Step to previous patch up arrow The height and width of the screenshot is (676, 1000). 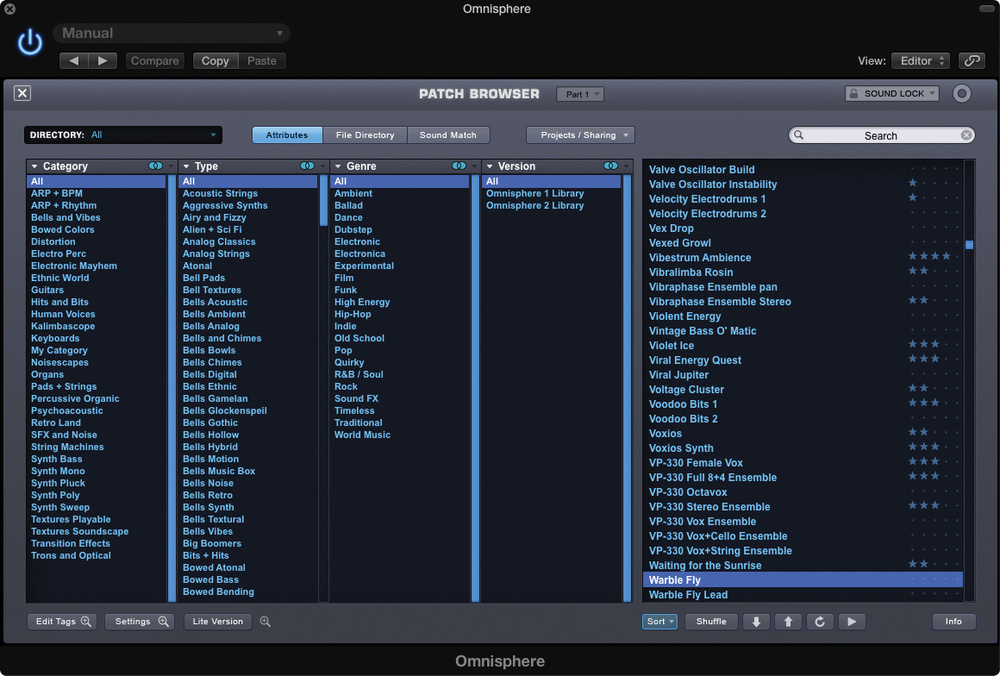point(788,621)
